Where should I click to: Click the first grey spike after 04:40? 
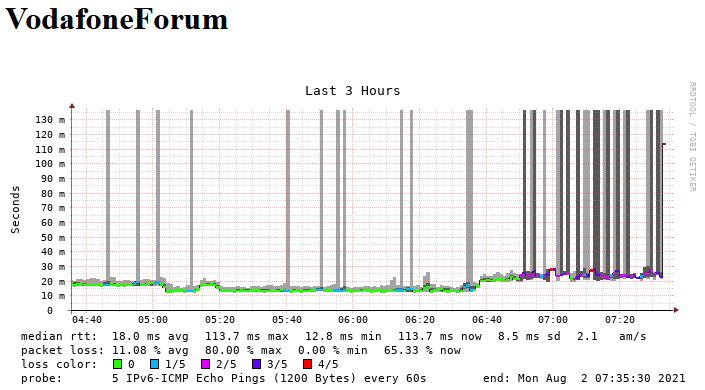pyautogui.click(x=108, y=196)
